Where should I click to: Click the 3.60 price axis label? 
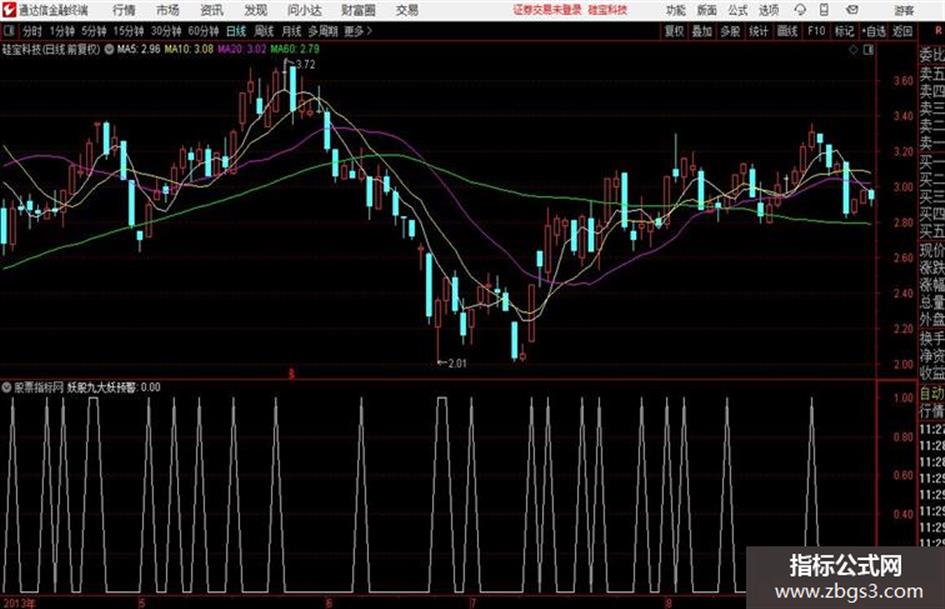pyautogui.click(x=903, y=81)
